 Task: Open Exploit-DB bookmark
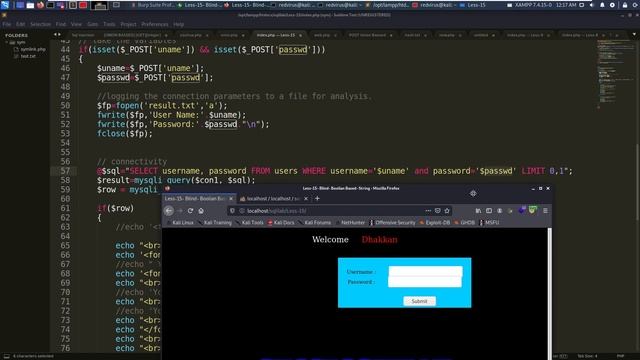[435, 222]
